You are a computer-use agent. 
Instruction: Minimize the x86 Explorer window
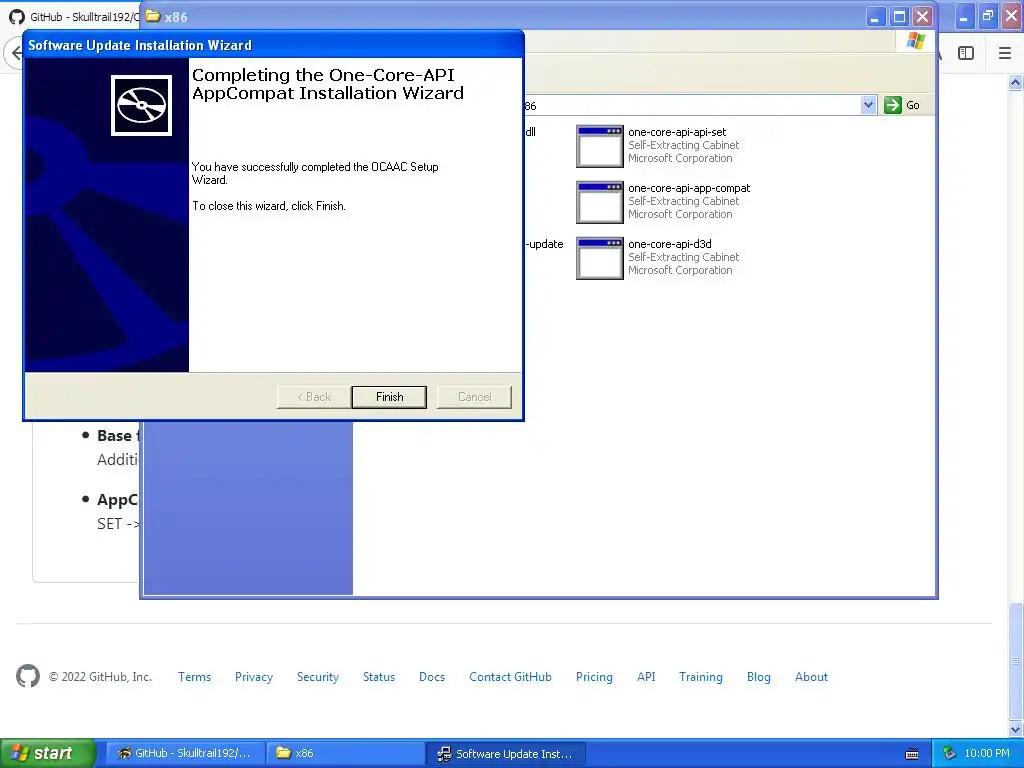[875, 17]
